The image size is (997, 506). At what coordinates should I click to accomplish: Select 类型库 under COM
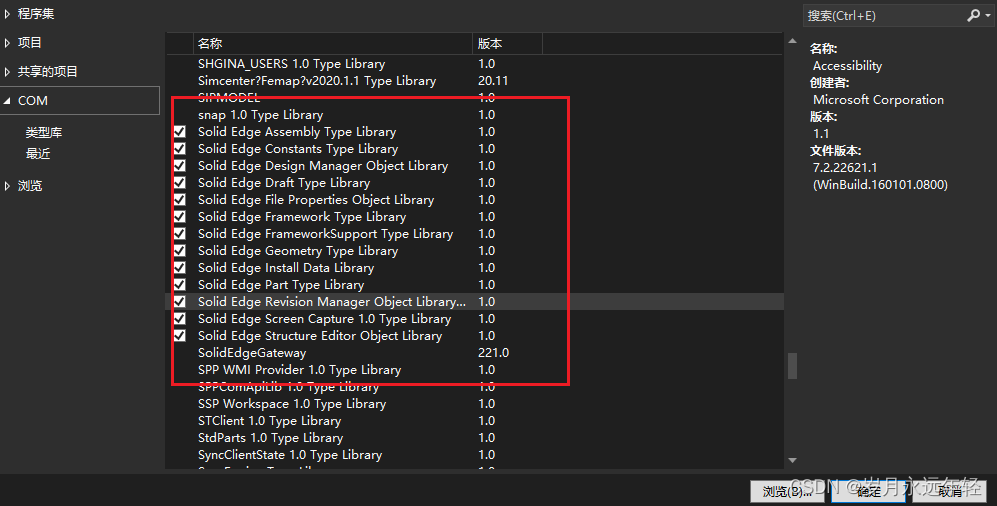point(44,133)
